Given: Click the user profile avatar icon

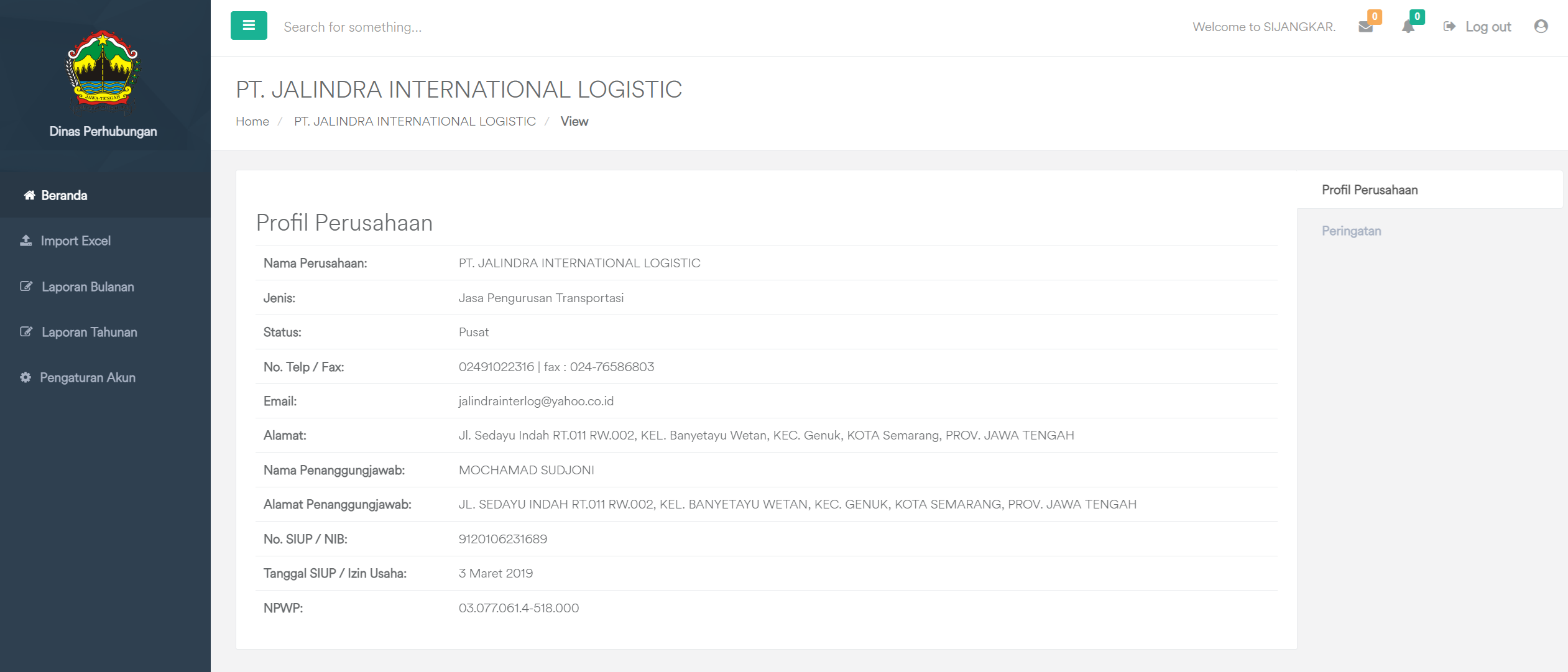Looking at the screenshot, I should tap(1541, 26).
